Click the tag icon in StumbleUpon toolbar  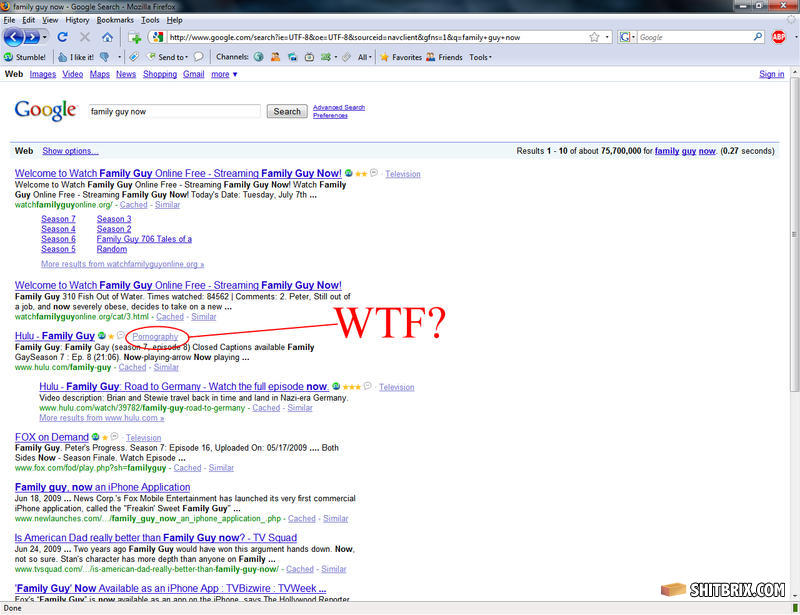134,57
